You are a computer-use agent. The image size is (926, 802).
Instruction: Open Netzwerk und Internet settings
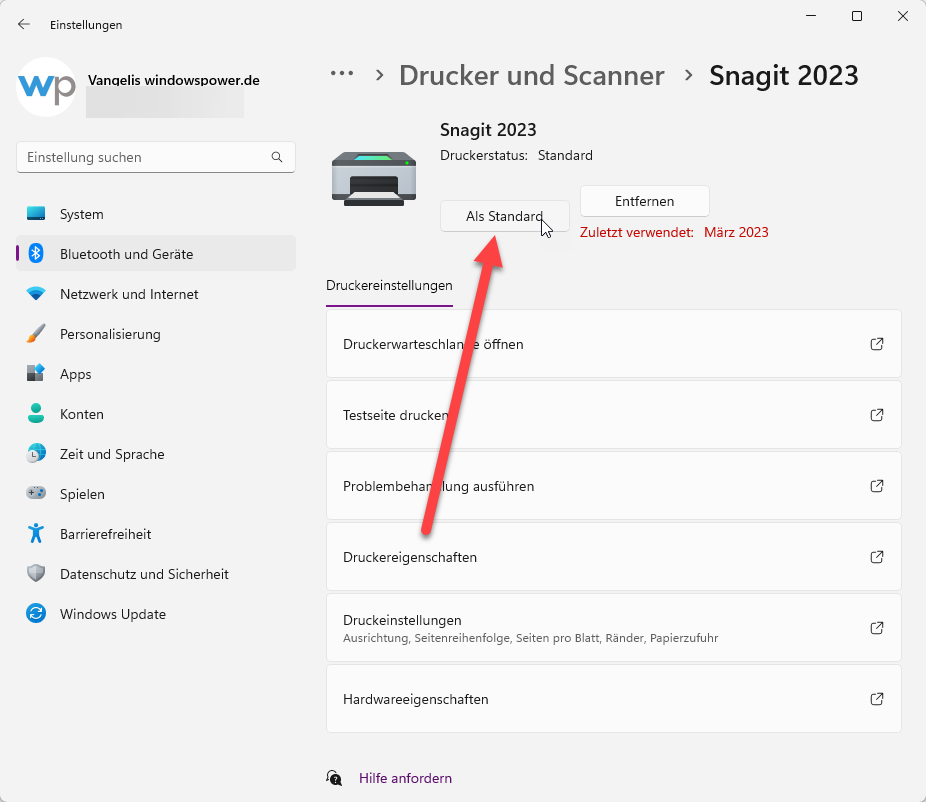click(156, 294)
